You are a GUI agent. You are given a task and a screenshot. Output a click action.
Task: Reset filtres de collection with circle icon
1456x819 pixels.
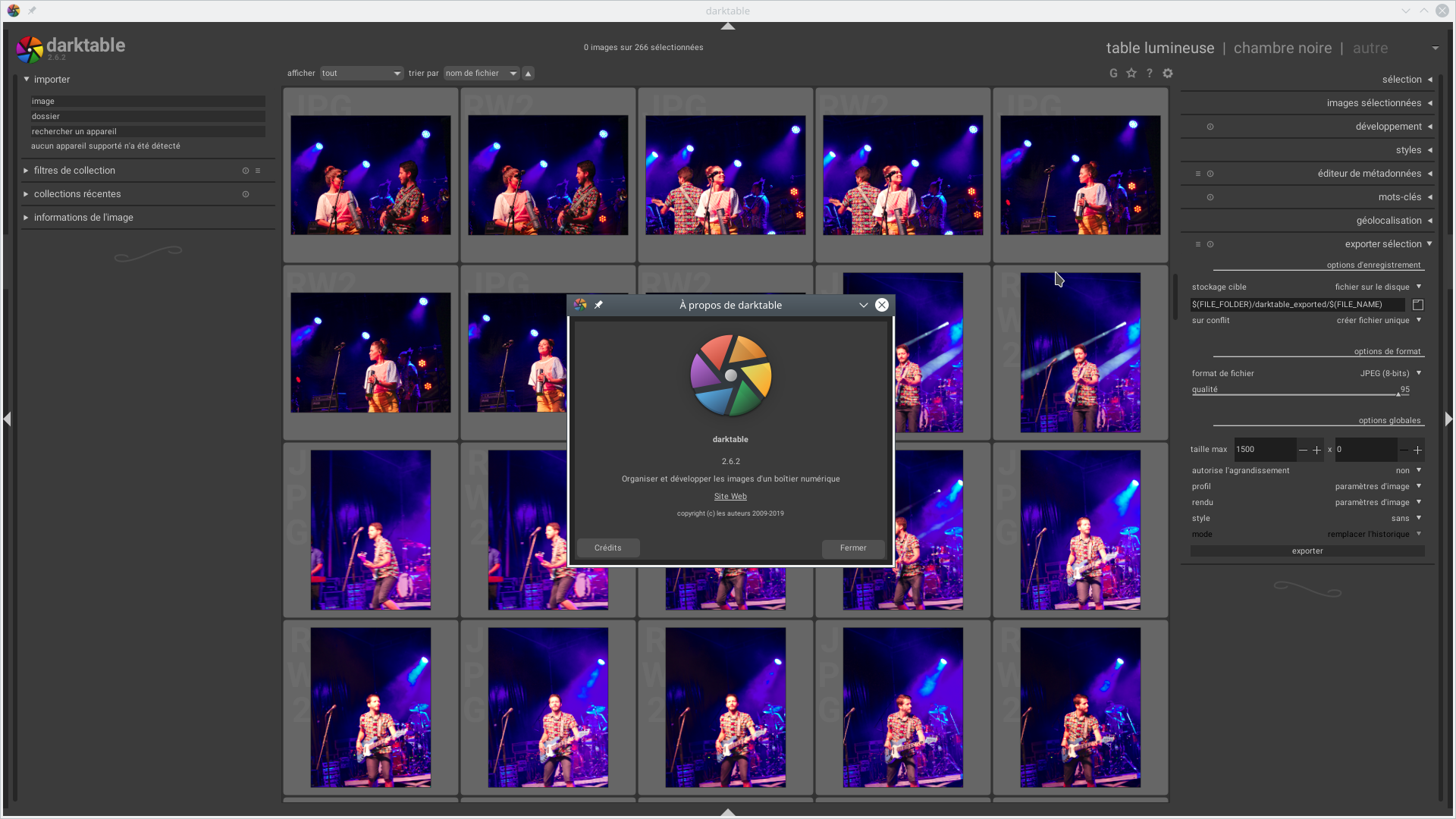[246, 171]
